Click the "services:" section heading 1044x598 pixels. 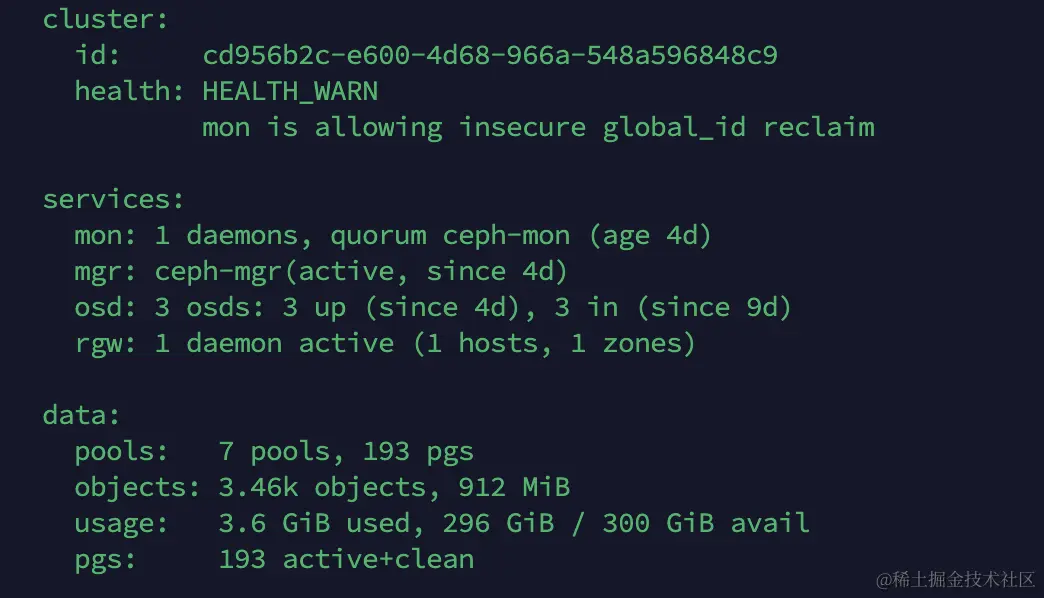[113, 200]
